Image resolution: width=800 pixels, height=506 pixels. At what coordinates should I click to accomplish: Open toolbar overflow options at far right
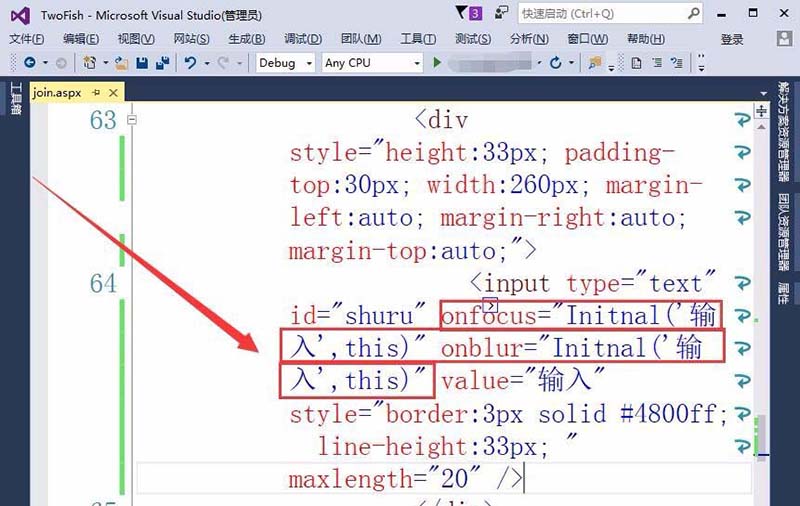[x=702, y=63]
